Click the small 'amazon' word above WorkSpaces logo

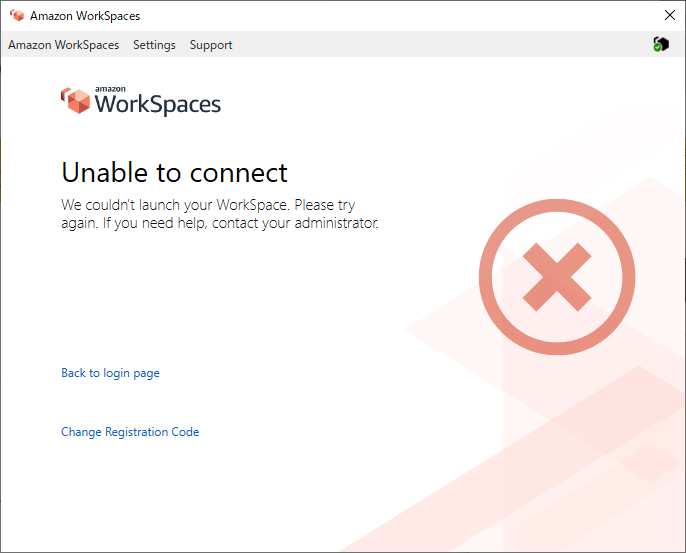click(110, 89)
